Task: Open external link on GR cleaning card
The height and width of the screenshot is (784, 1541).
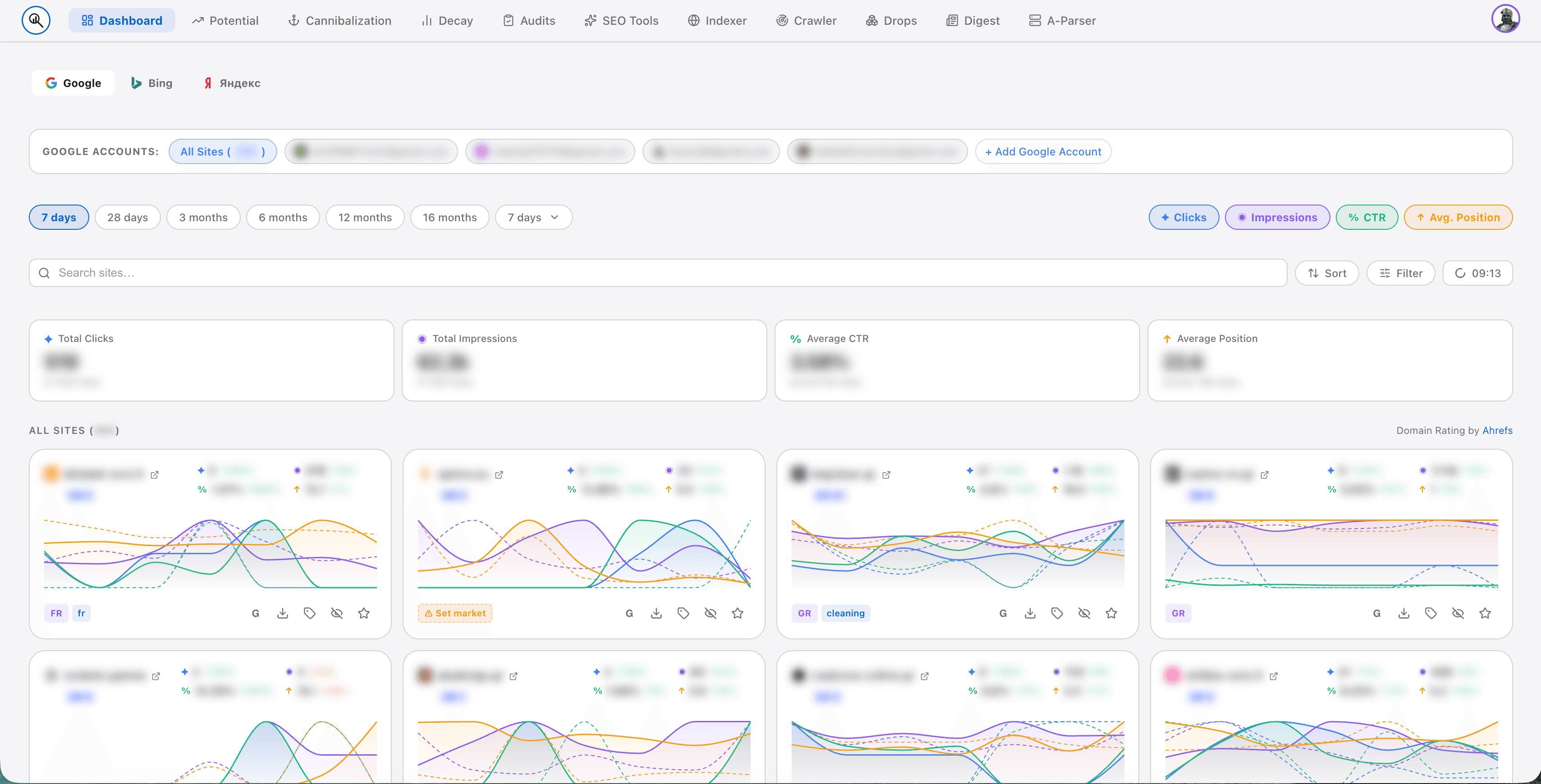Action: (x=886, y=475)
